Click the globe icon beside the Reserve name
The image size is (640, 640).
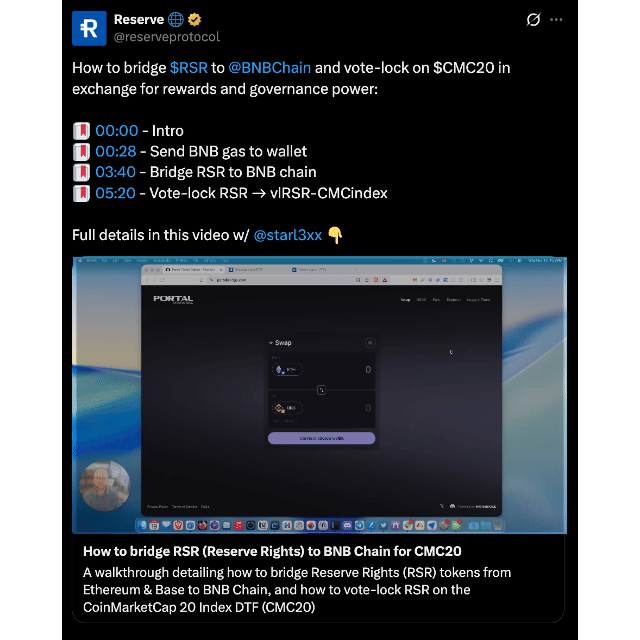[x=176, y=19]
